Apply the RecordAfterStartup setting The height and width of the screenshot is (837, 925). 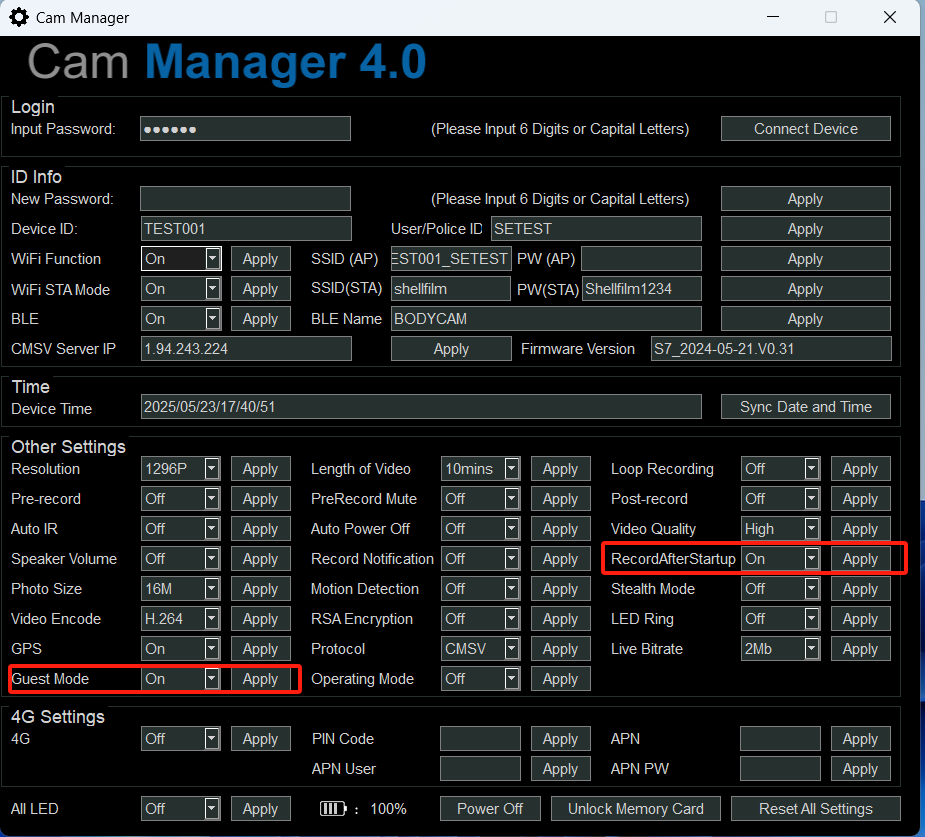pos(861,559)
